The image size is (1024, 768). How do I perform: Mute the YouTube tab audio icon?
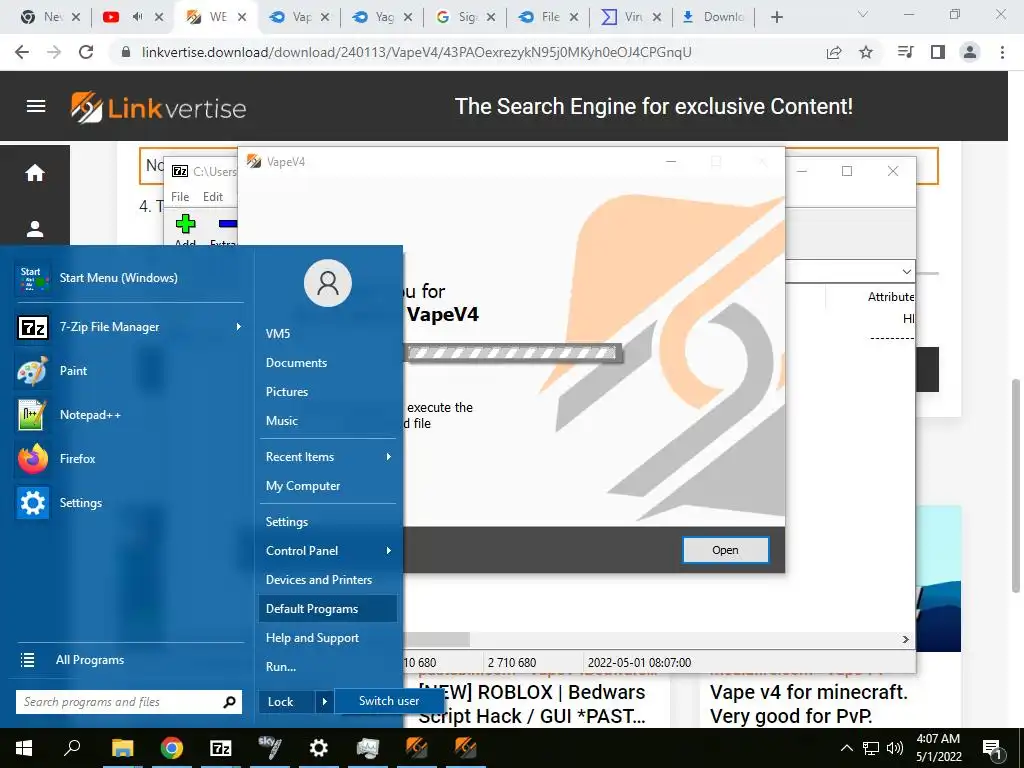(x=137, y=17)
